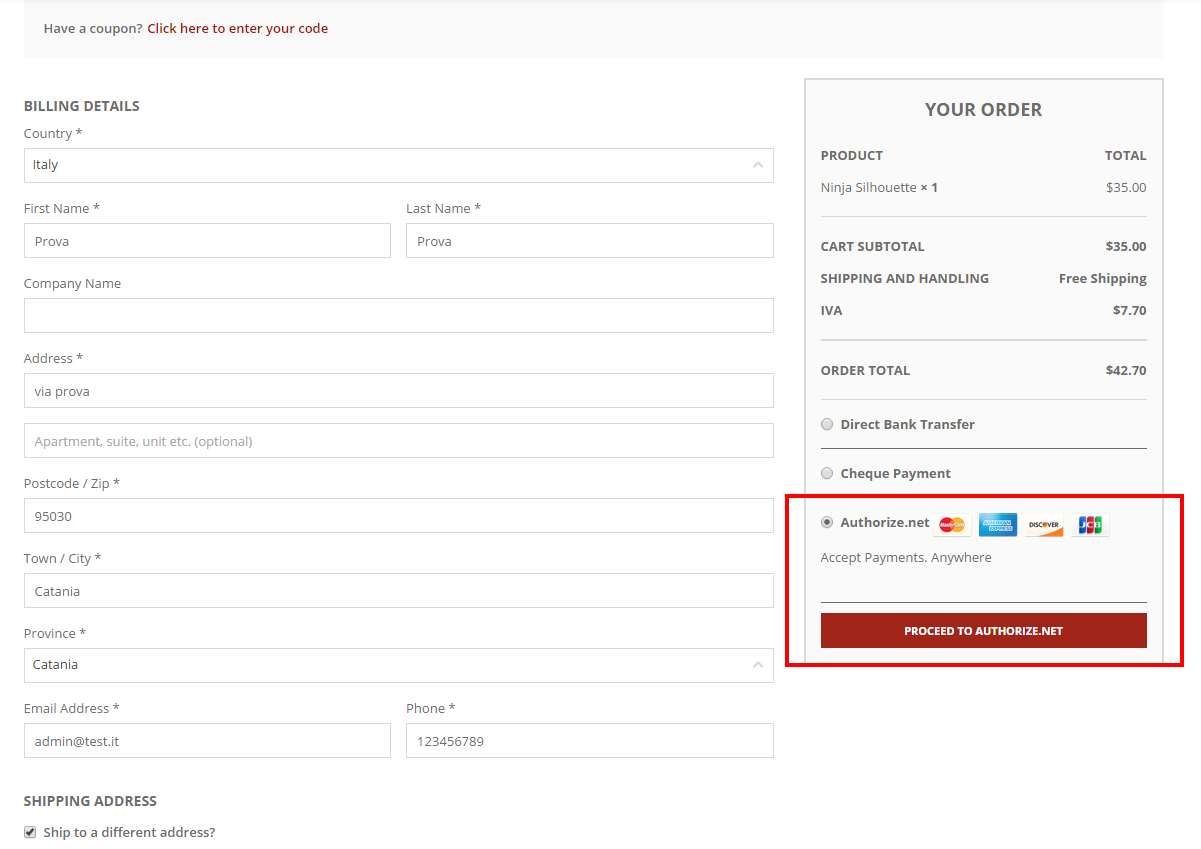Click the empty Company Name field
This screenshot has width=1201, height=849.
(x=398, y=315)
